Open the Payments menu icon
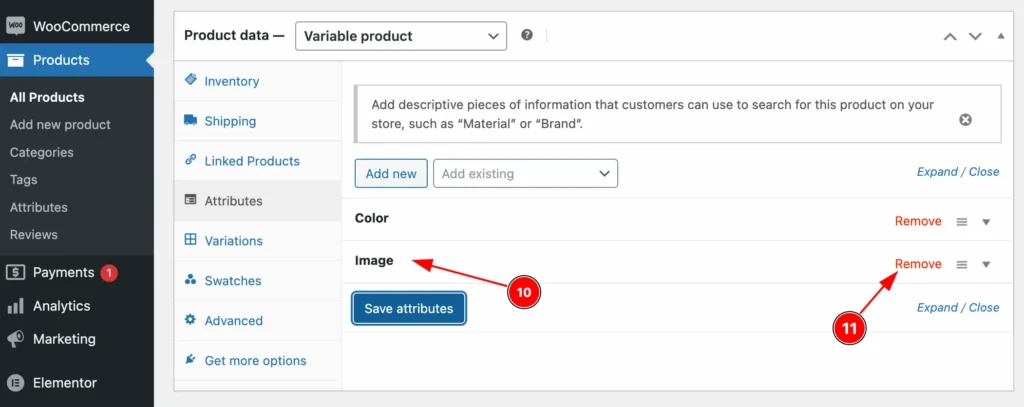The width and height of the screenshot is (1024, 407). point(16,272)
